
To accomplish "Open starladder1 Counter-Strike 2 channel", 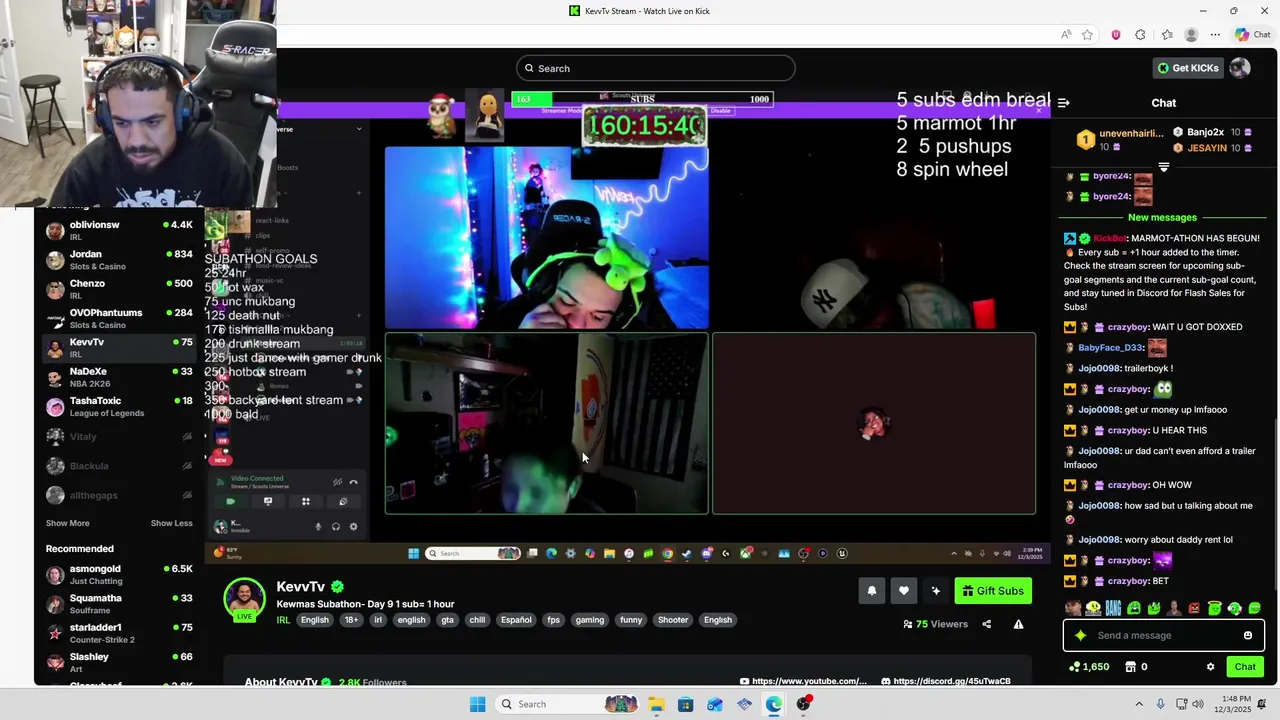I will 119,633.
